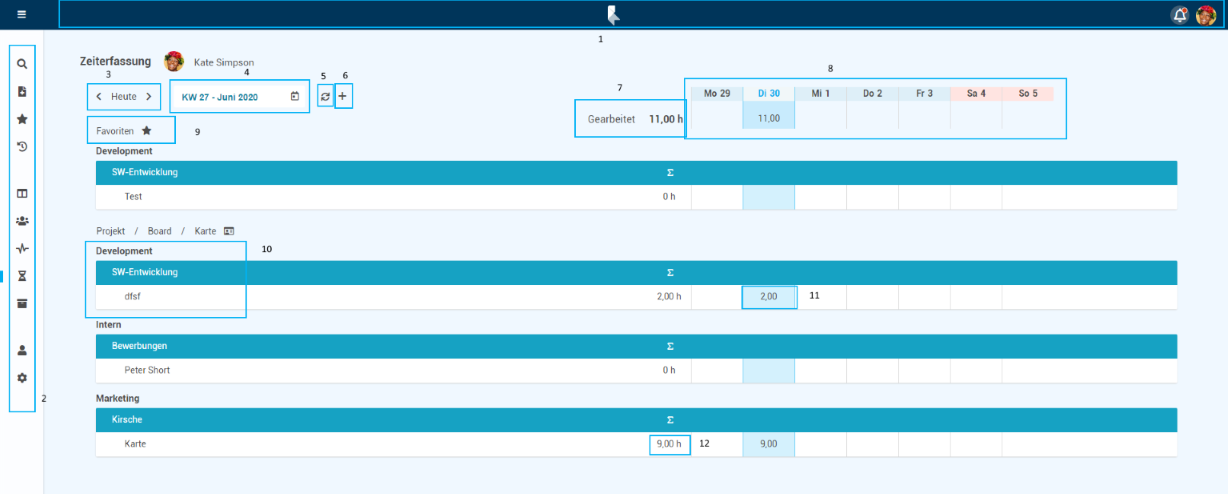The width and height of the screenshot is (1228, 494).
Task: Open the settings gear in sidebar
Action: 22,378
